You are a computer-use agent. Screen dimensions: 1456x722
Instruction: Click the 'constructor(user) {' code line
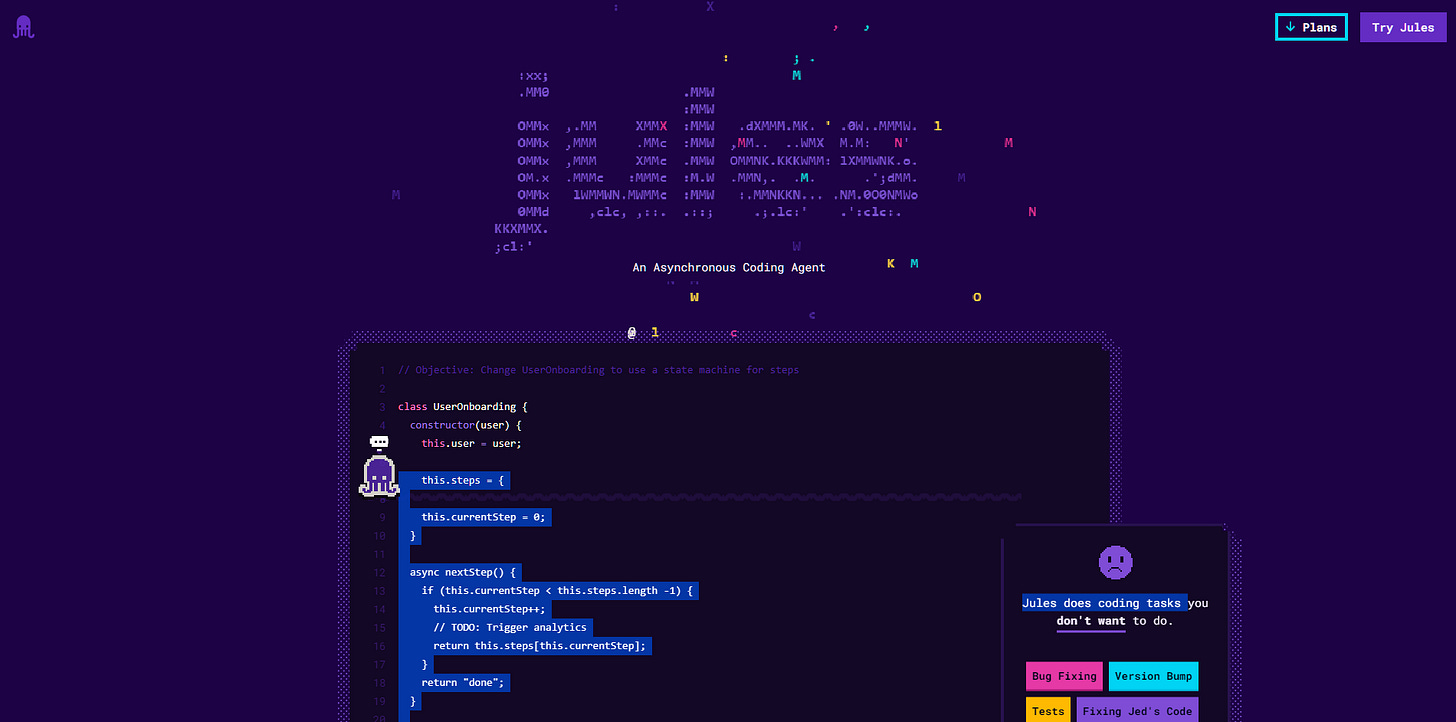pyautogui.click(x=468, y=425)
